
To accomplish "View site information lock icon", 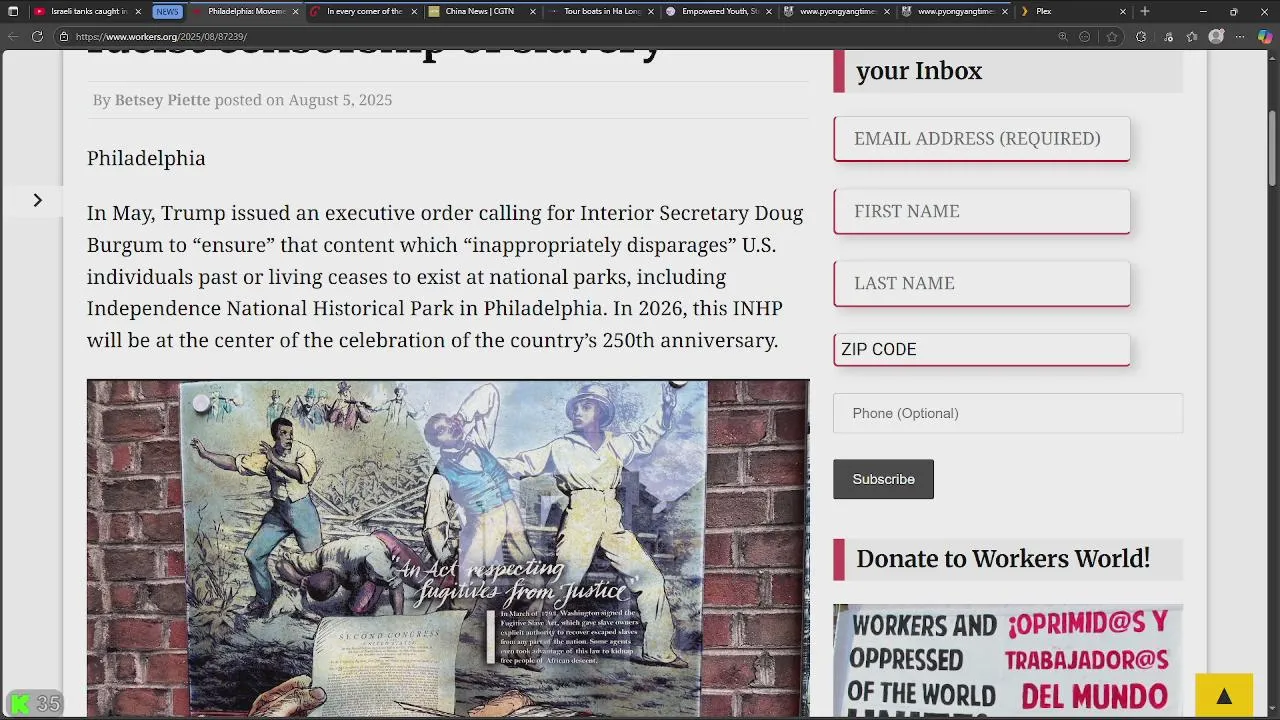I will coord(63,37).
